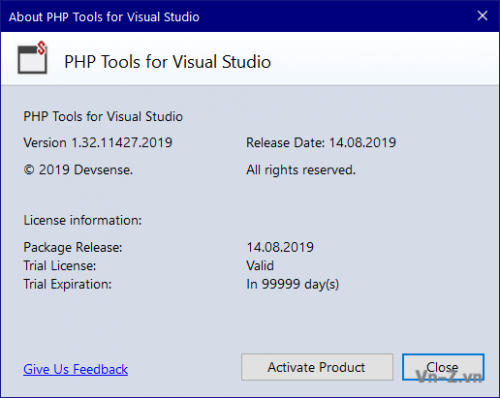This screenshot has height=398, width=500.
Task: Select the Version 1.32.11427.2019 text
Action: point(98,143)
